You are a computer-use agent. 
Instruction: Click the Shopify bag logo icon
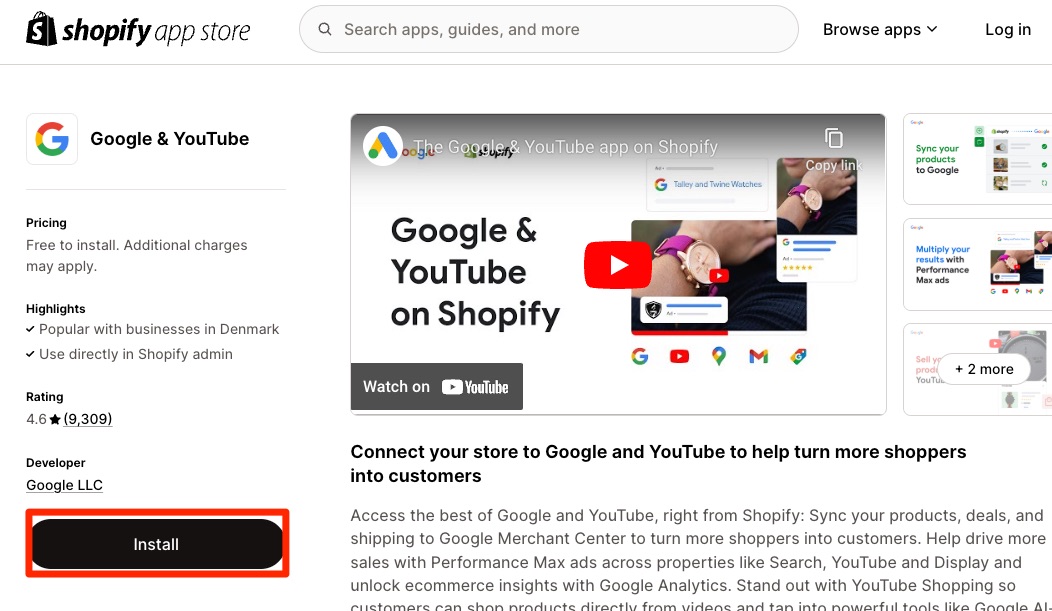(x=41, y=30)
